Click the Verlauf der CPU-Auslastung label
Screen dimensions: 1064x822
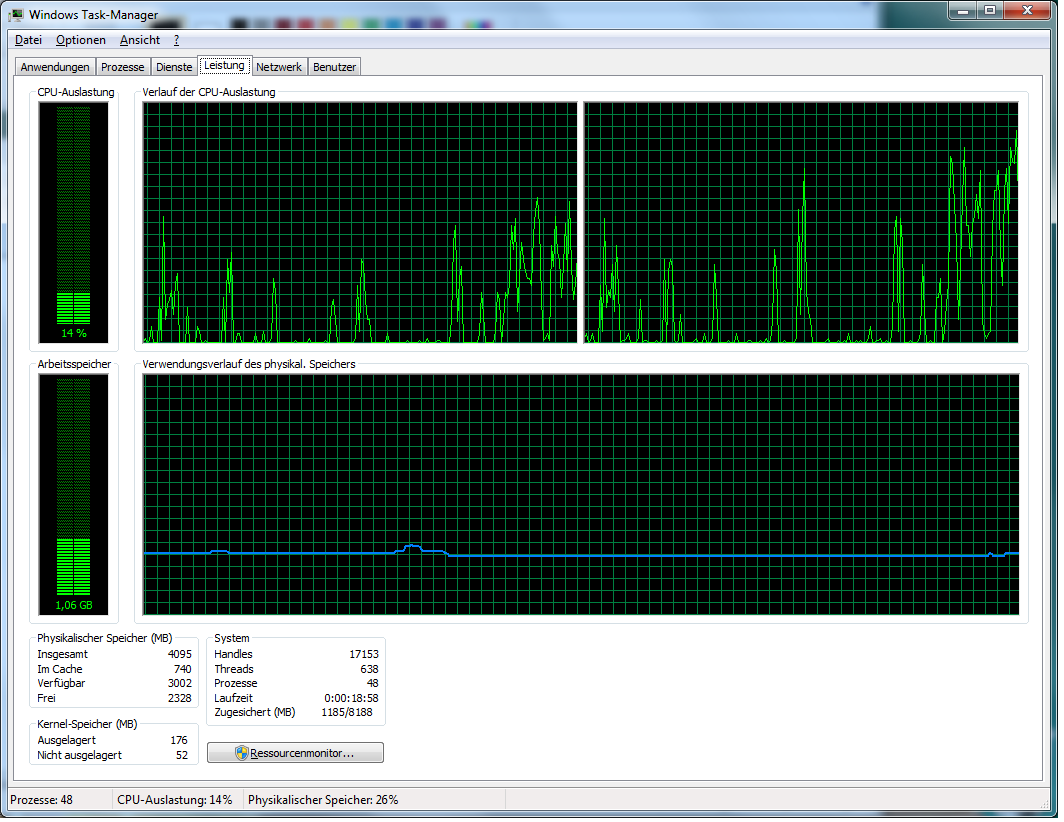pyautogui.click(x=209, y=92)
